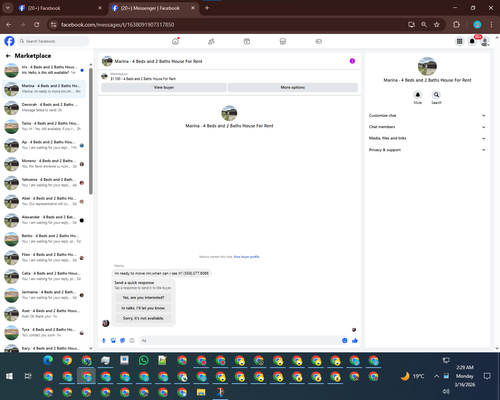Viewport: 500px width, 400px height.
Task: Open conversation info with the purple icon
Action: point(352,61)
